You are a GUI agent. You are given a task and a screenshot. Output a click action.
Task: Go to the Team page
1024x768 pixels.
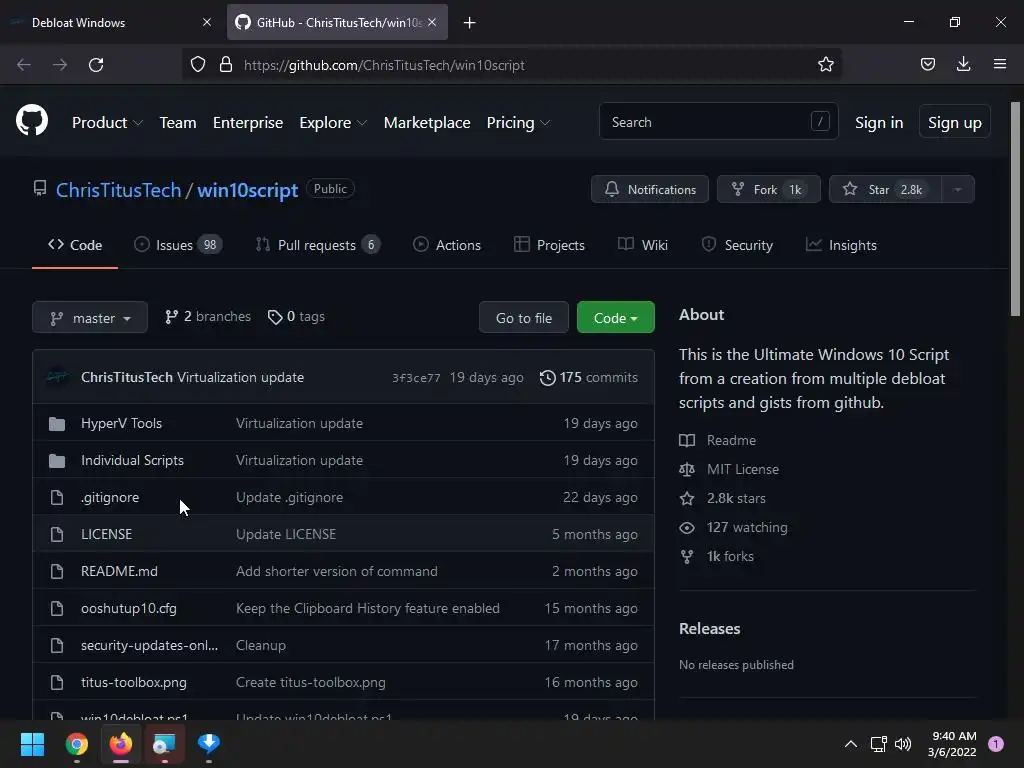tap(178, 123)
